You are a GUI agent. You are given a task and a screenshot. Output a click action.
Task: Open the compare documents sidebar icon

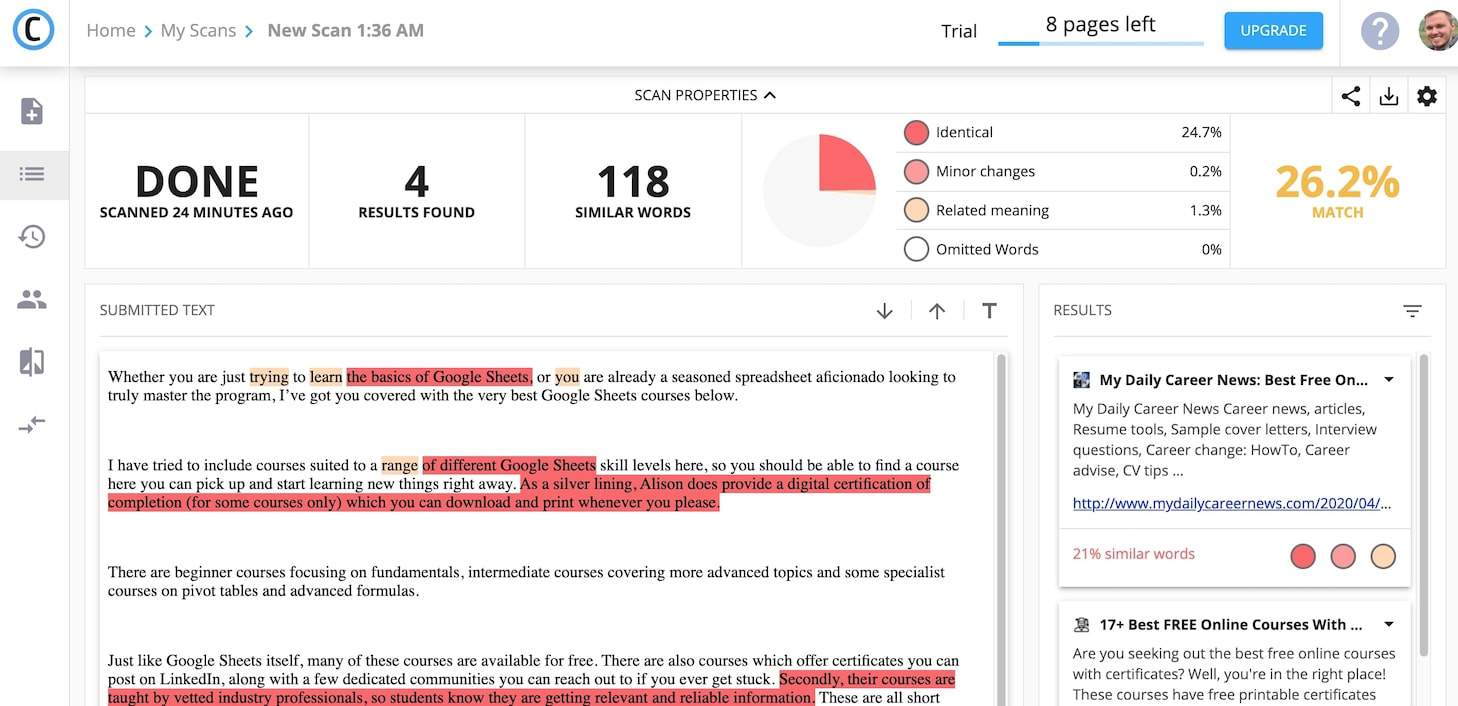coord(32,362)
